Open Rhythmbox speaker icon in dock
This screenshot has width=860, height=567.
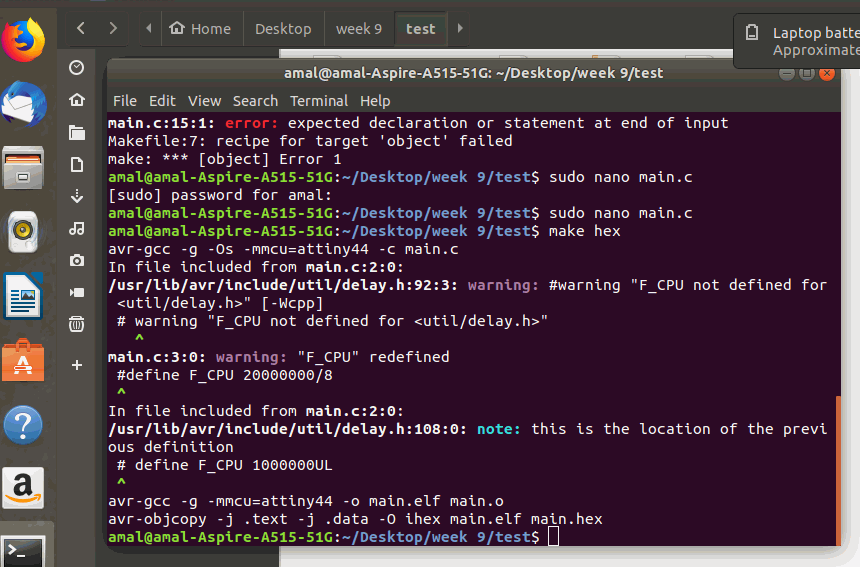[x=23, y=232]
